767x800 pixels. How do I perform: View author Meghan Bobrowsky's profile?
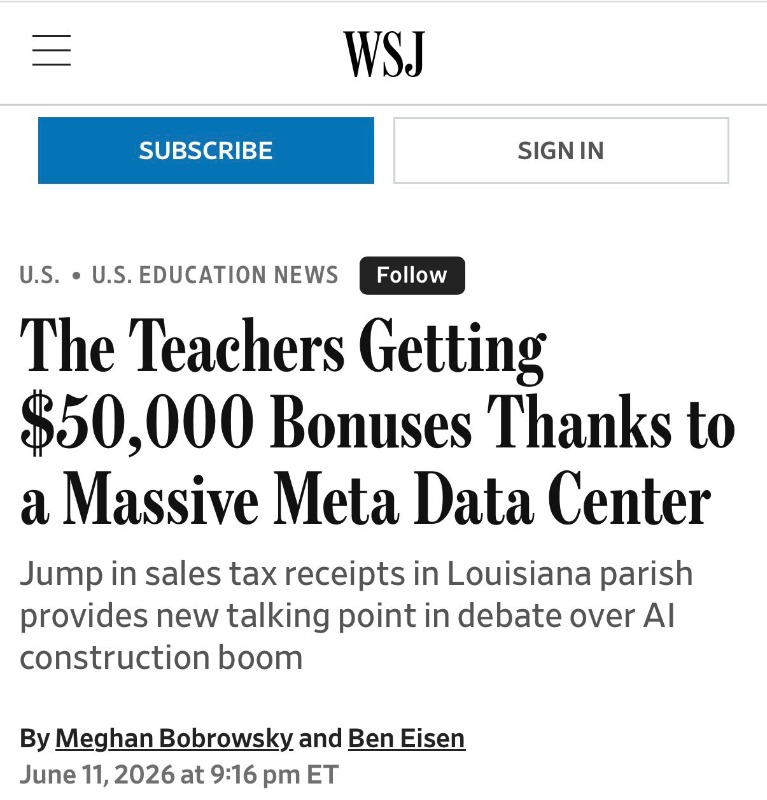[x=174, y=738]
